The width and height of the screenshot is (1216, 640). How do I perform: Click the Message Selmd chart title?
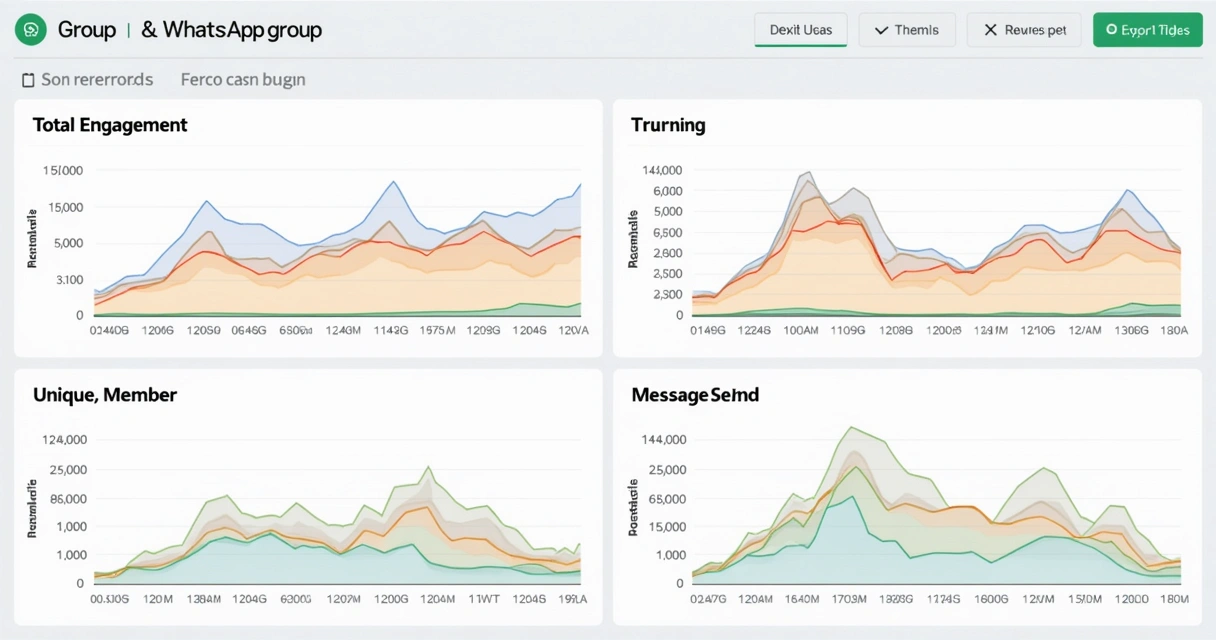click(695, 395)
